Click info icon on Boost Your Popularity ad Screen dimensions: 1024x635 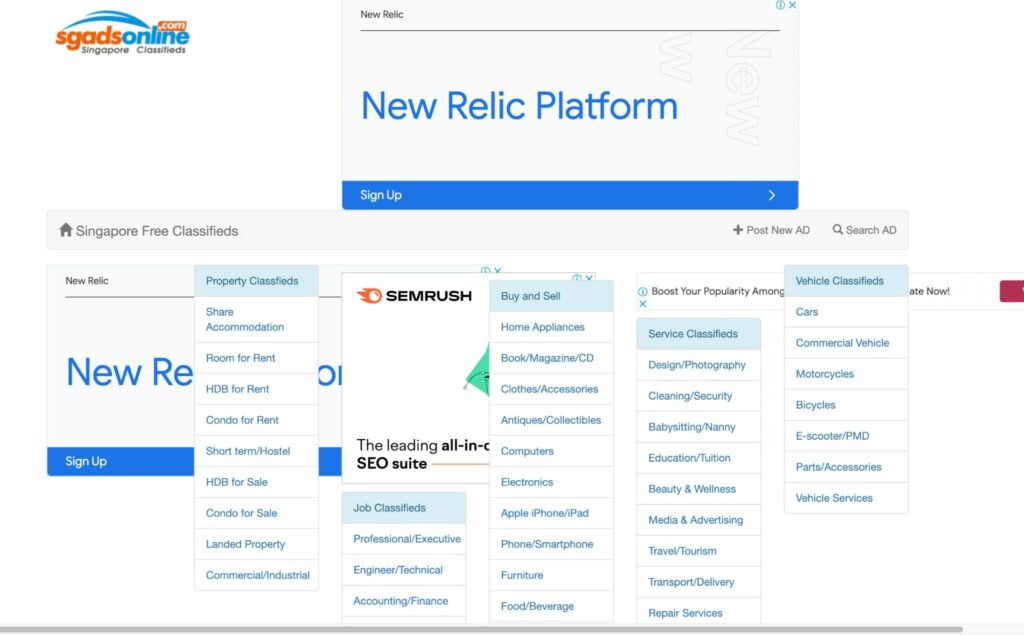tap(643, 291)
